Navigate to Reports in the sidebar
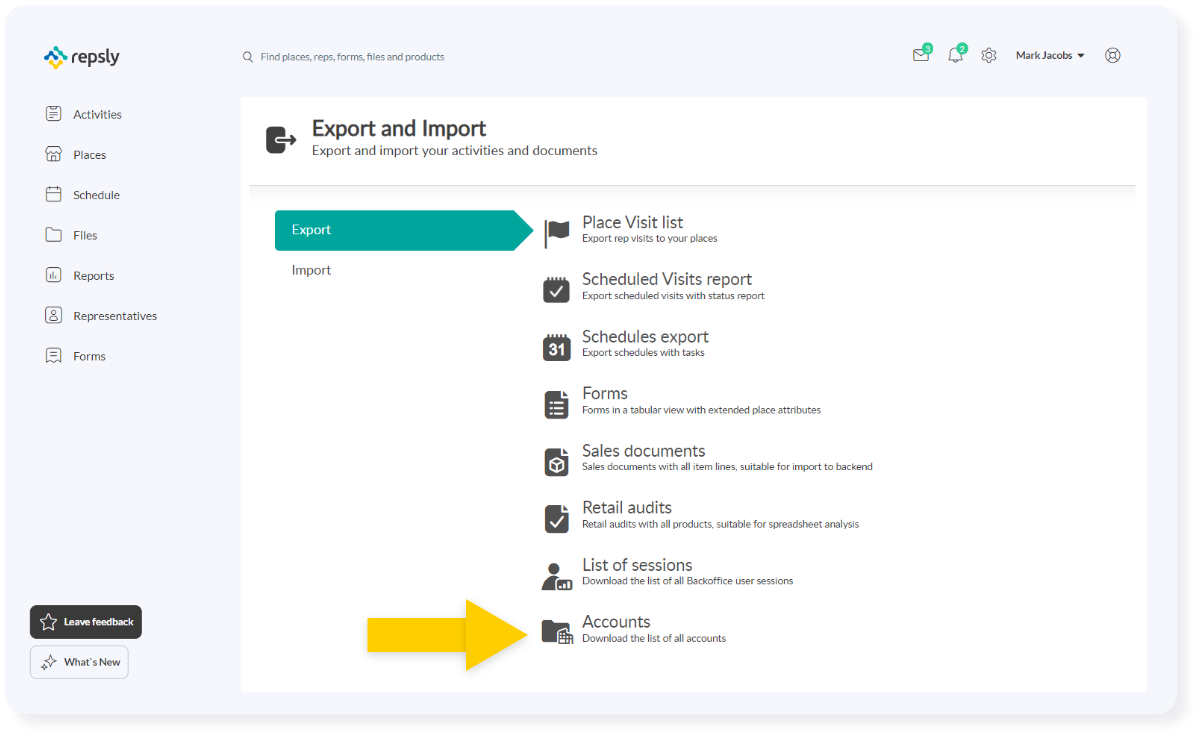This screenshot has height=739, width=1202. (x=93, y=276)
